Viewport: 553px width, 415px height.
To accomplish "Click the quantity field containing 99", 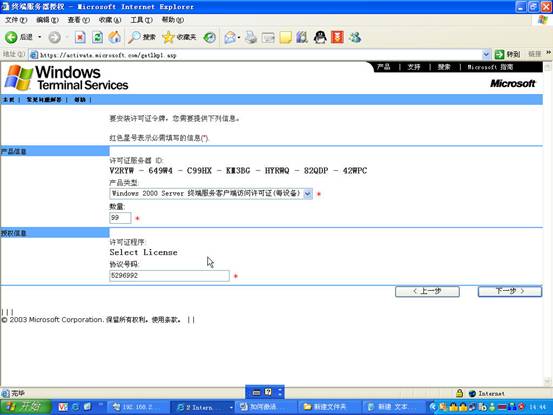I will coord(120,218).
